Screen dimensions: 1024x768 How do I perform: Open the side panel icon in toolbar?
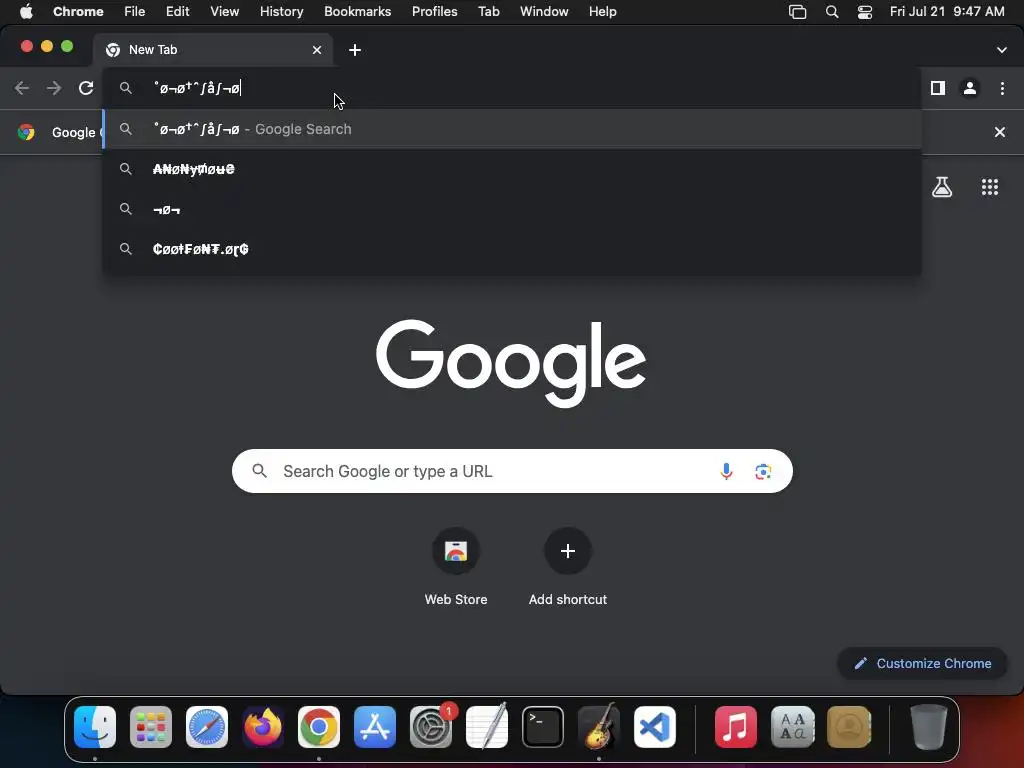(x=938, y=88)
